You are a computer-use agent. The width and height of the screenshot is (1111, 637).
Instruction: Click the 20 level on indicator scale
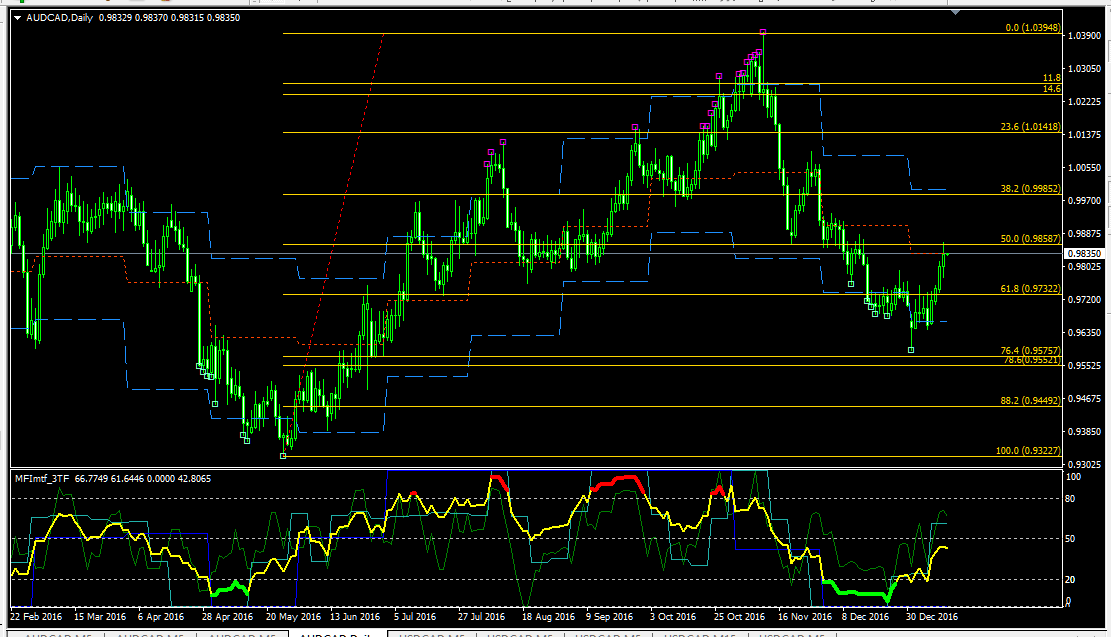(1071, 580)
